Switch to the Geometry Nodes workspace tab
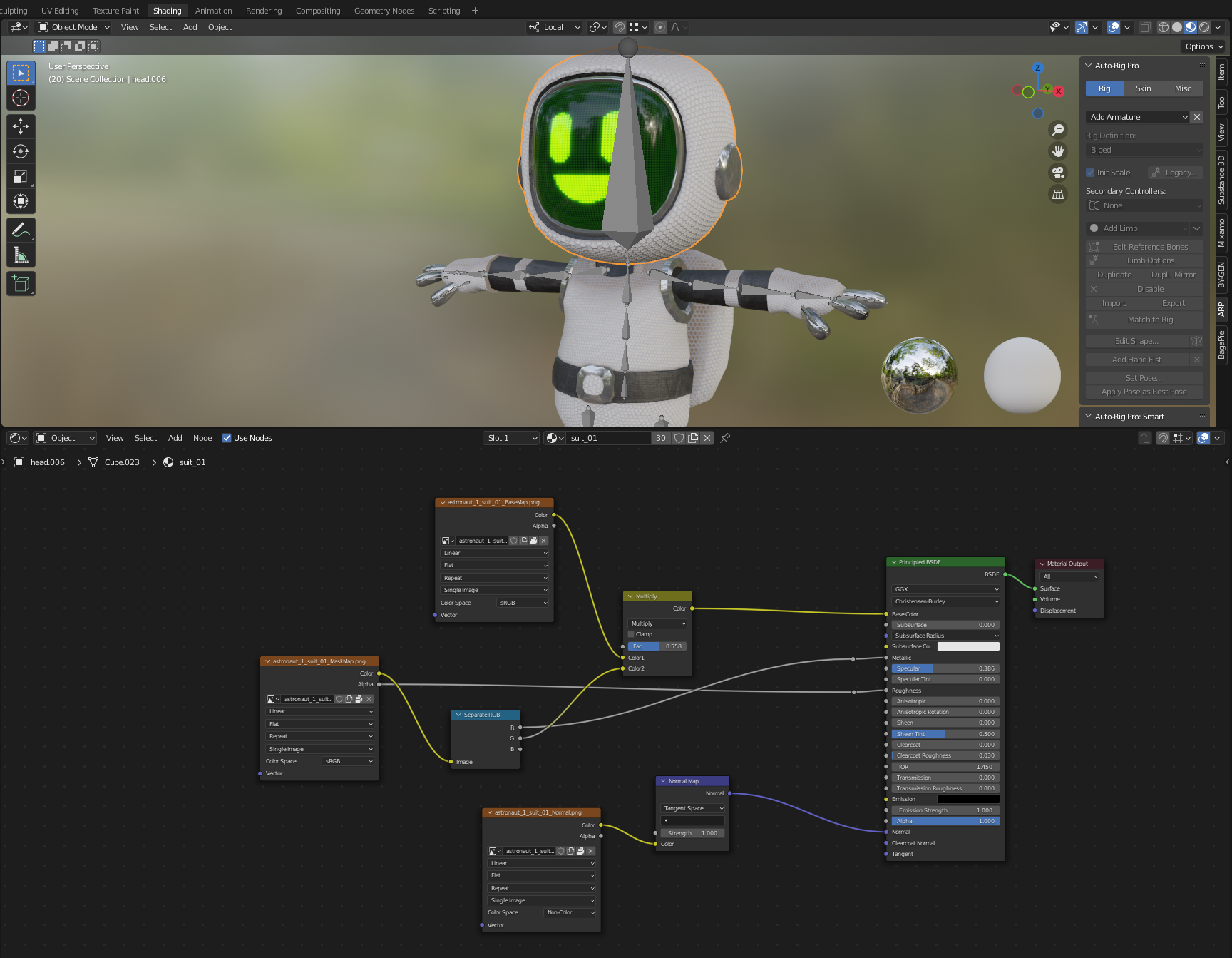Screen dimensions: 1232x958 click(384, 10)
